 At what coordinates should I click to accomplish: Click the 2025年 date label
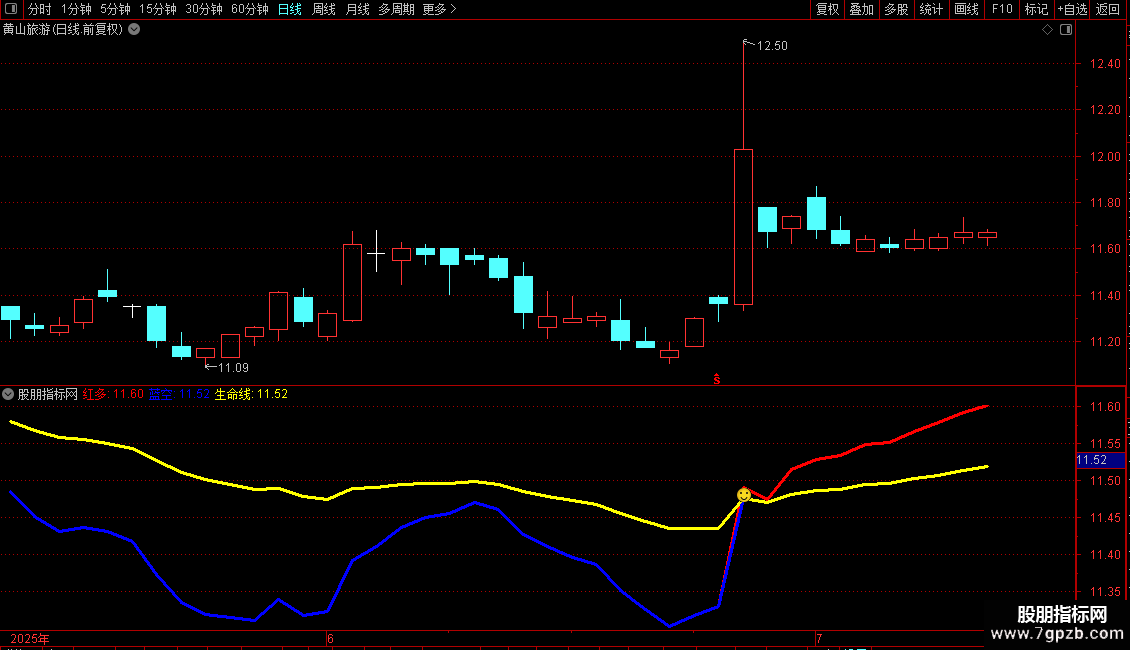point(30,639)
